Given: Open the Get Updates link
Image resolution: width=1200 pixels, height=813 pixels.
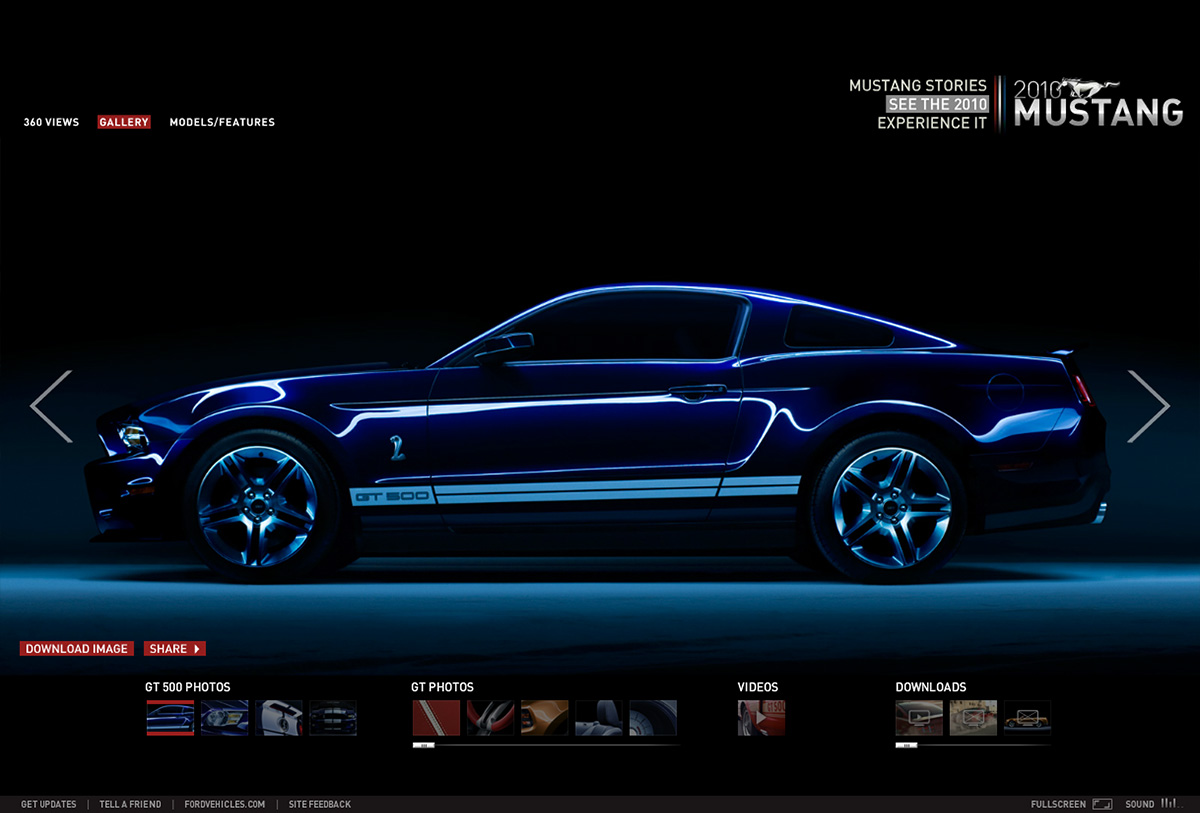Looking at the screenshot, I should click(x=49, y=804).
